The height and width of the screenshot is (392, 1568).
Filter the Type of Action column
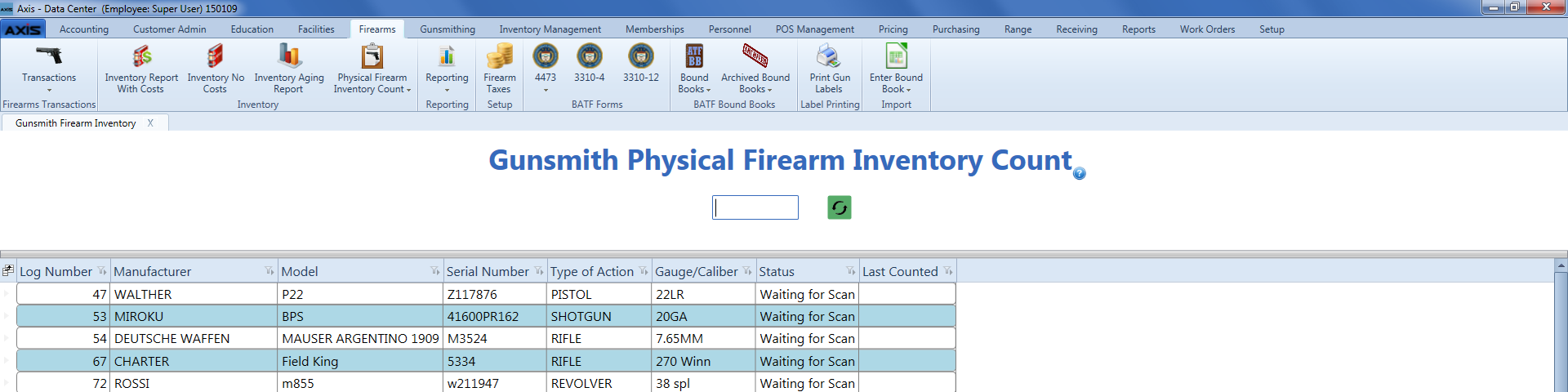pyautogui.click(x=644, y=271)
